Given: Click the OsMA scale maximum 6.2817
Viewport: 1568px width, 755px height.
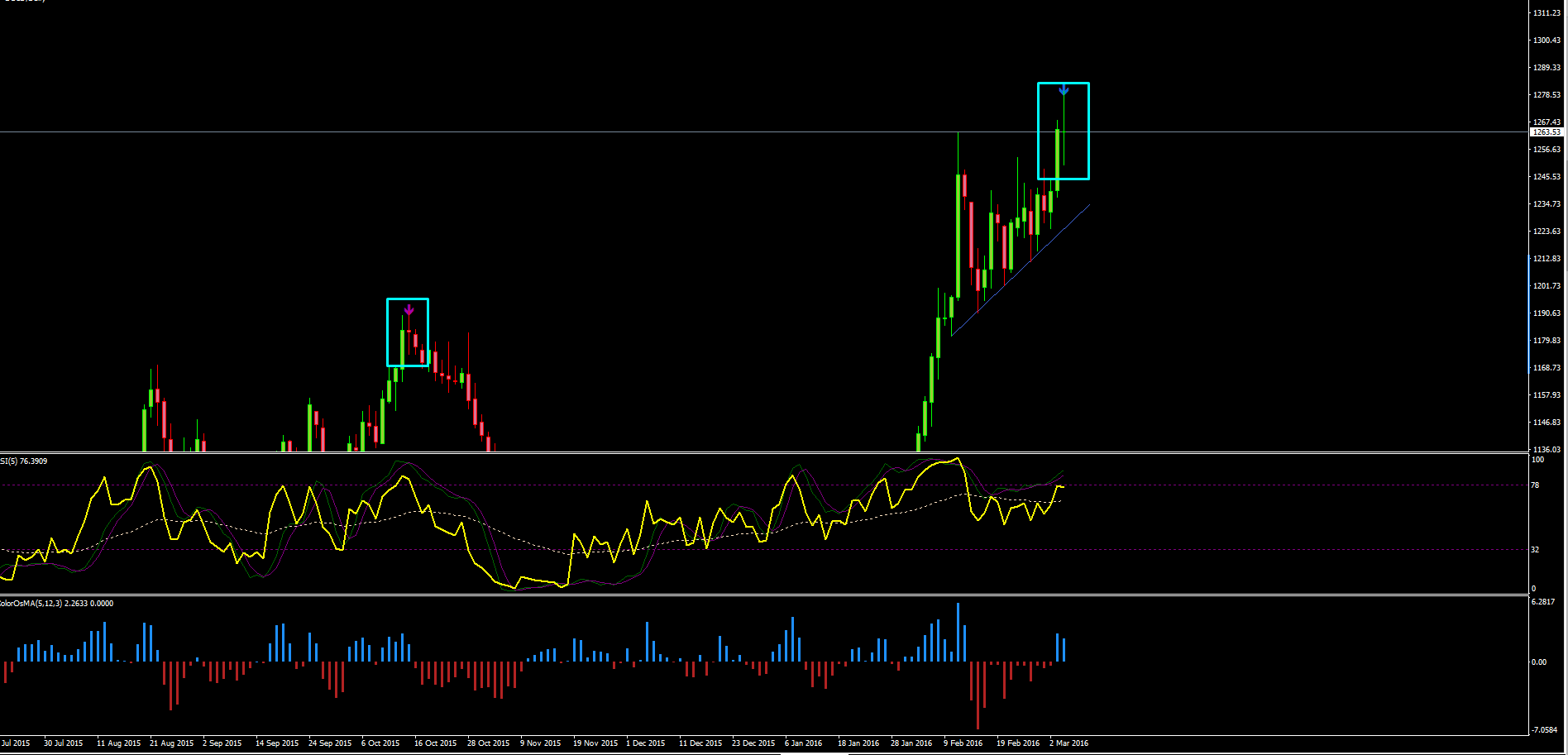Looking at the screenshot, I should 1543,602.
